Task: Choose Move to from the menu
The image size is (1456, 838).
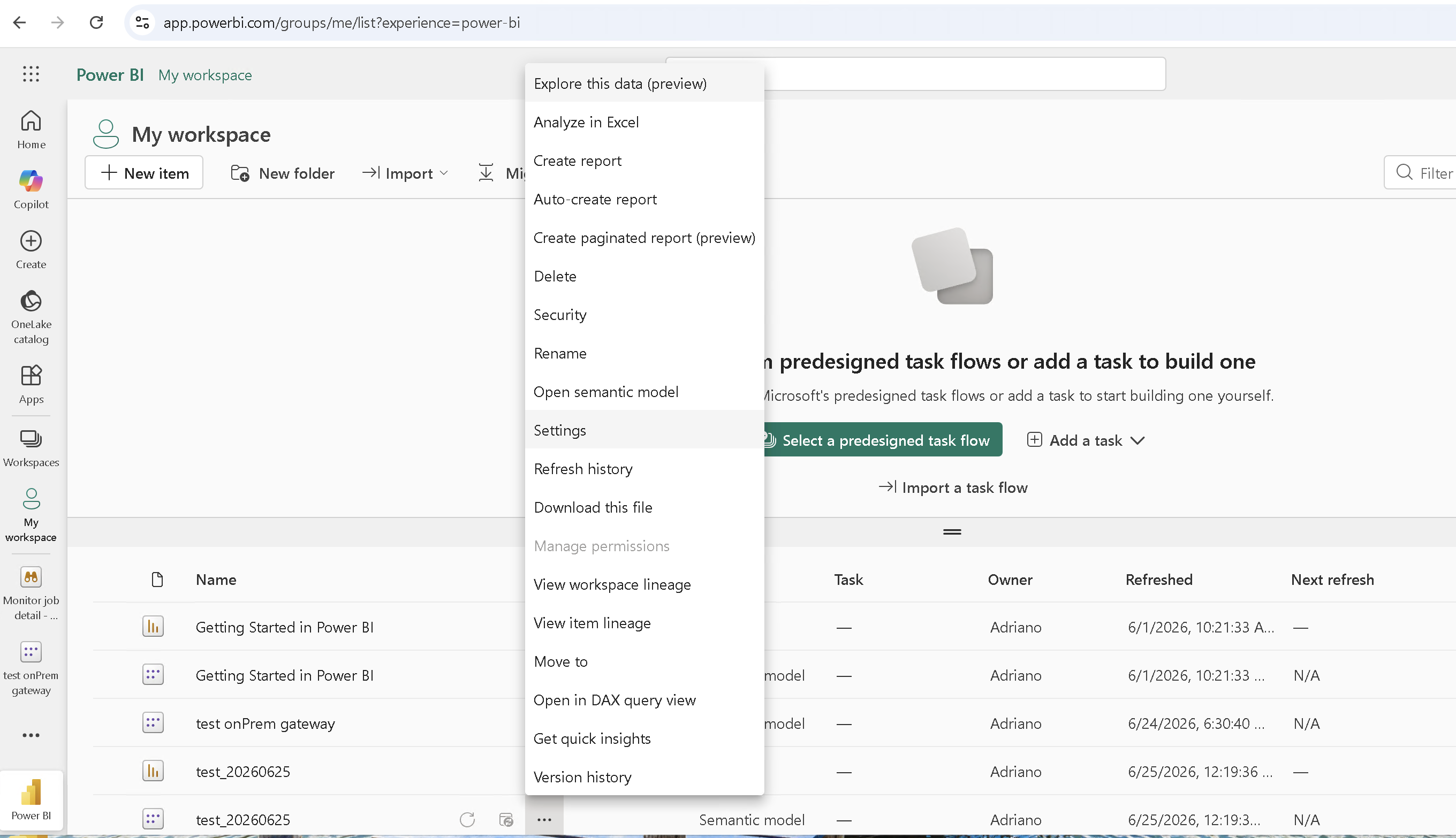Action: [x=644, y=662]
